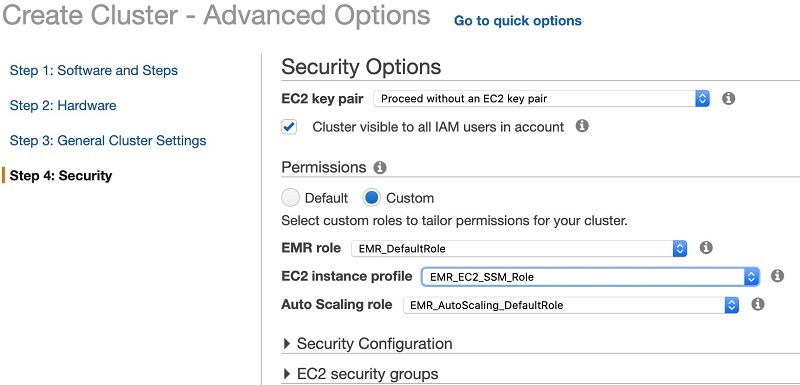Open the EMR role dropdown

click(x=519, y=248)
